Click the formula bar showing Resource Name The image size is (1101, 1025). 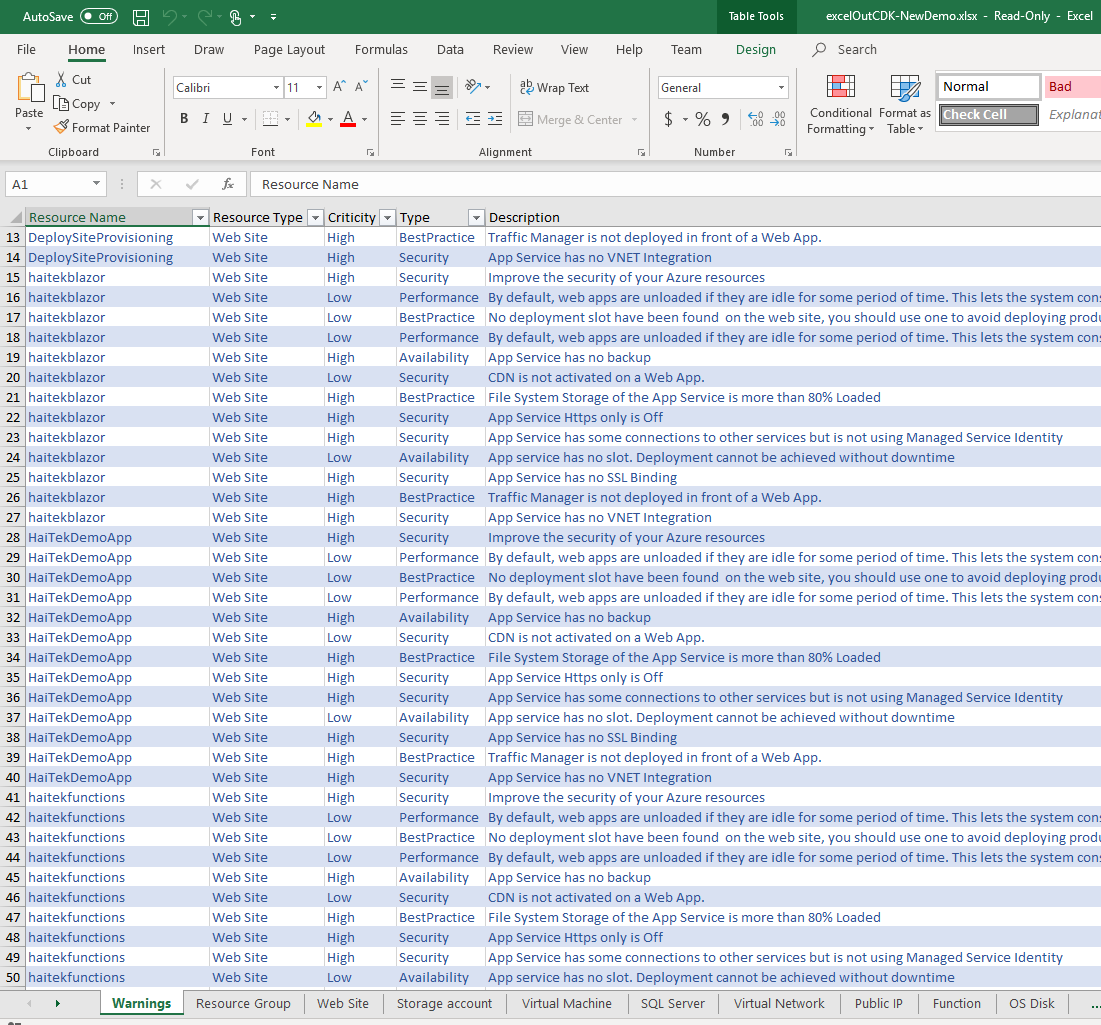pyautogui.click(x=675, y=184)
